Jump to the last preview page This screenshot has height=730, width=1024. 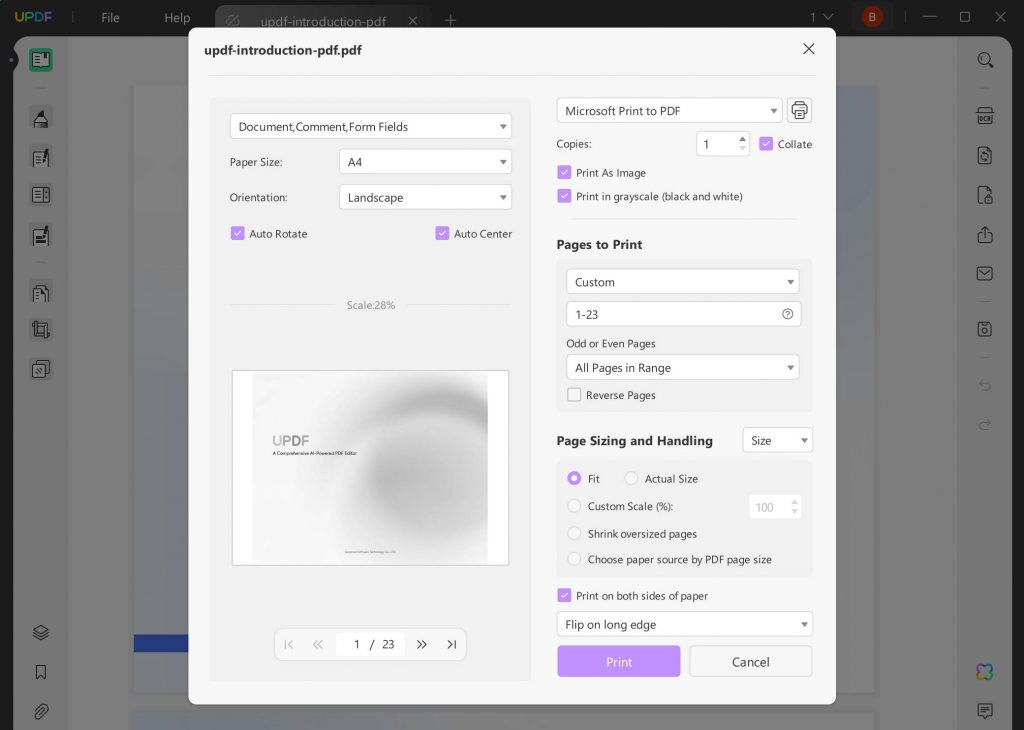point(451,644)
